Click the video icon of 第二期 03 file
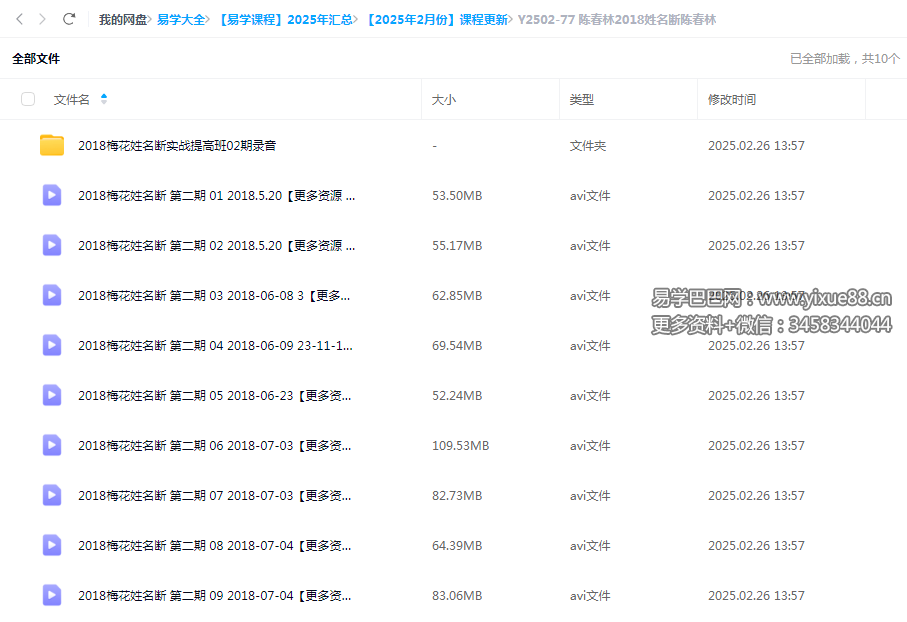The width and height of the screenshot is (907, 622). [51, 295]
